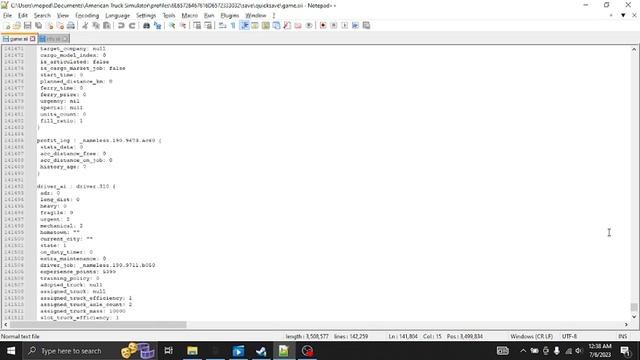Click UTF-8 encoding in status bar
The width and height of the screenshot is (640, 360).
coord(569,336)
